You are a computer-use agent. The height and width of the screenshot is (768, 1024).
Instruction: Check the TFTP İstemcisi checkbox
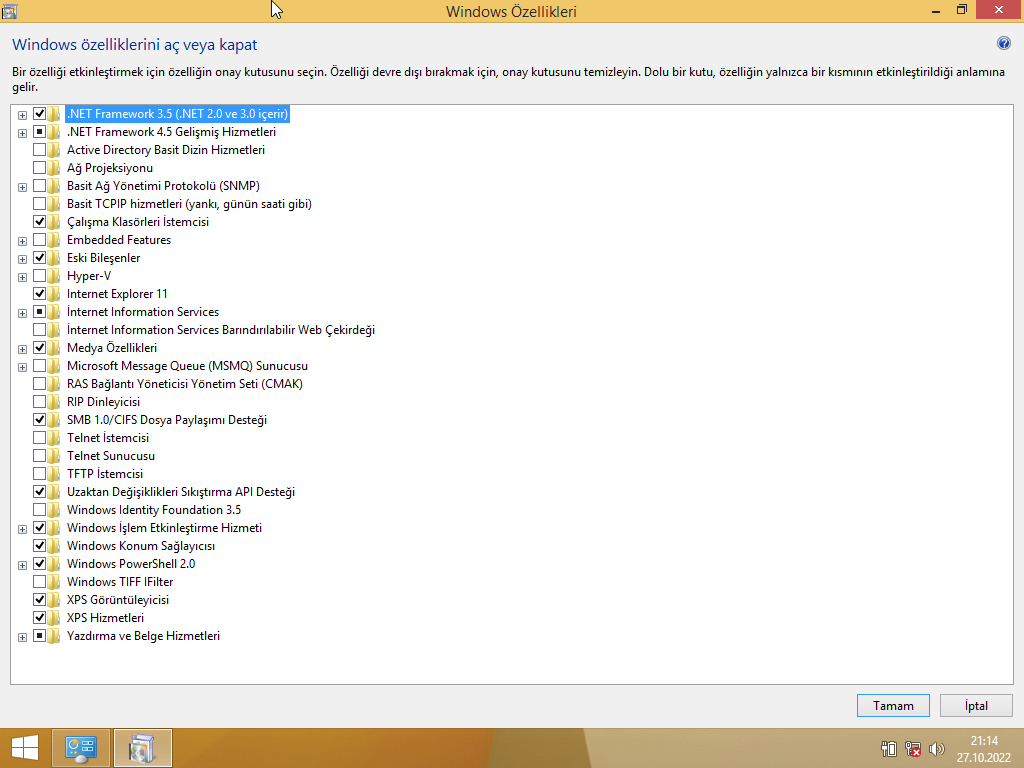(39, 473)
